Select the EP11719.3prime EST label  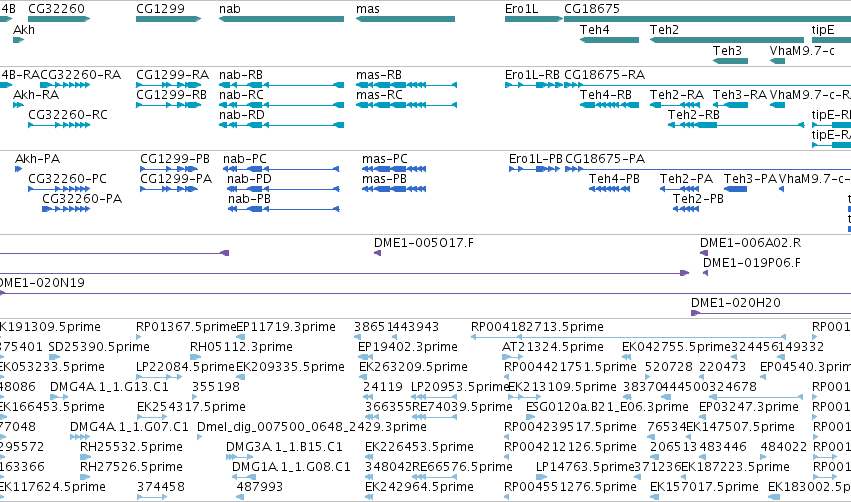coord(286,327)
